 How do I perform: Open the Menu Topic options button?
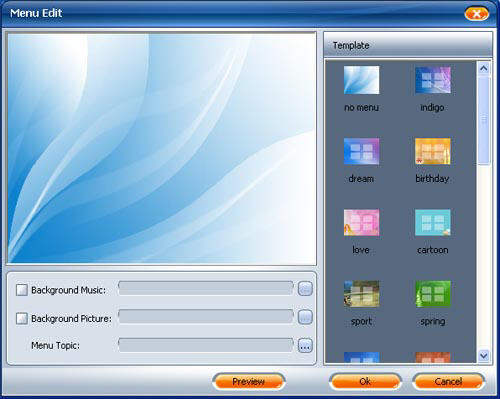tap(305, 346)
